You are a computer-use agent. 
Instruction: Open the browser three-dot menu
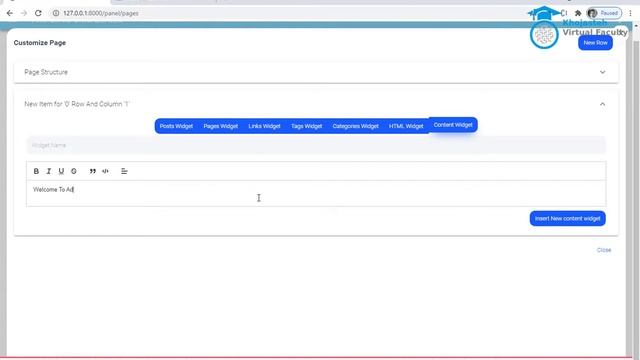[x=631, y=13]
